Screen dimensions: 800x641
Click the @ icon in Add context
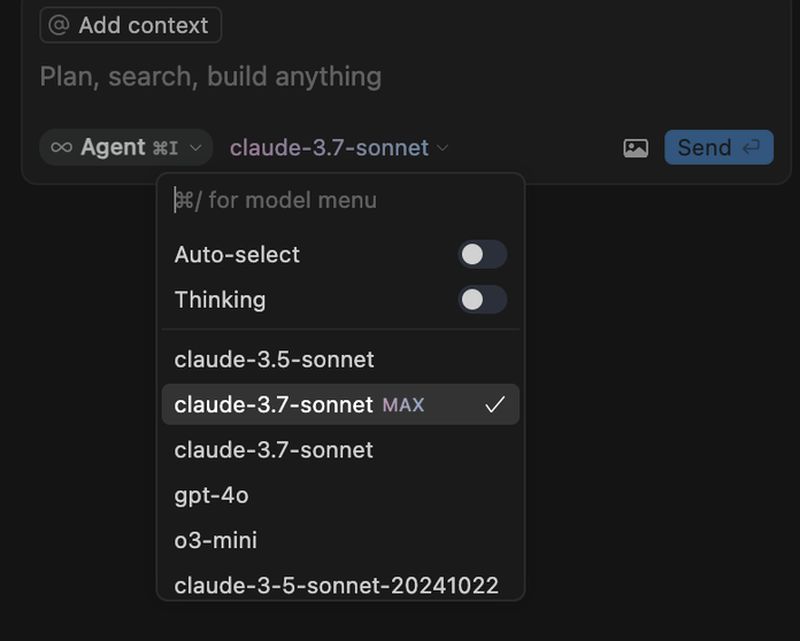(62, 25)
